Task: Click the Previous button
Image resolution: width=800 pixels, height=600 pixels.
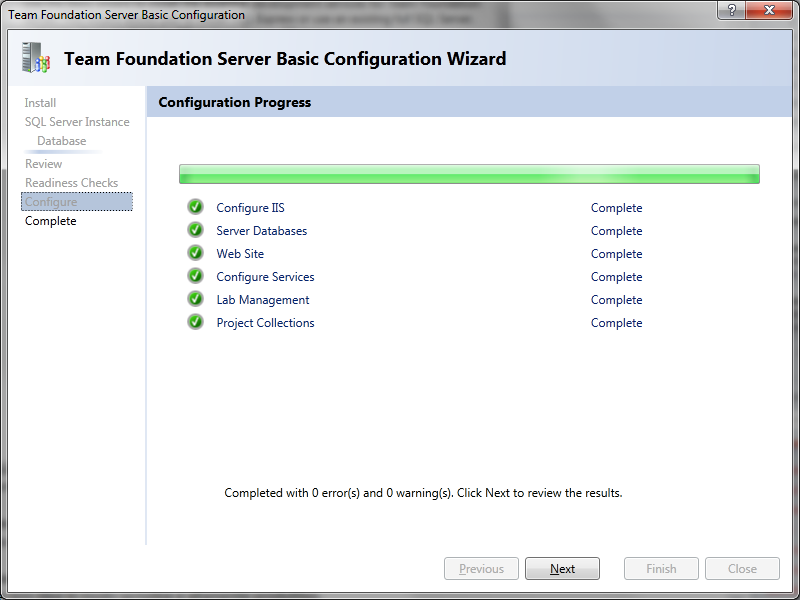Action: pyautogui.click(x=481, y=568)
